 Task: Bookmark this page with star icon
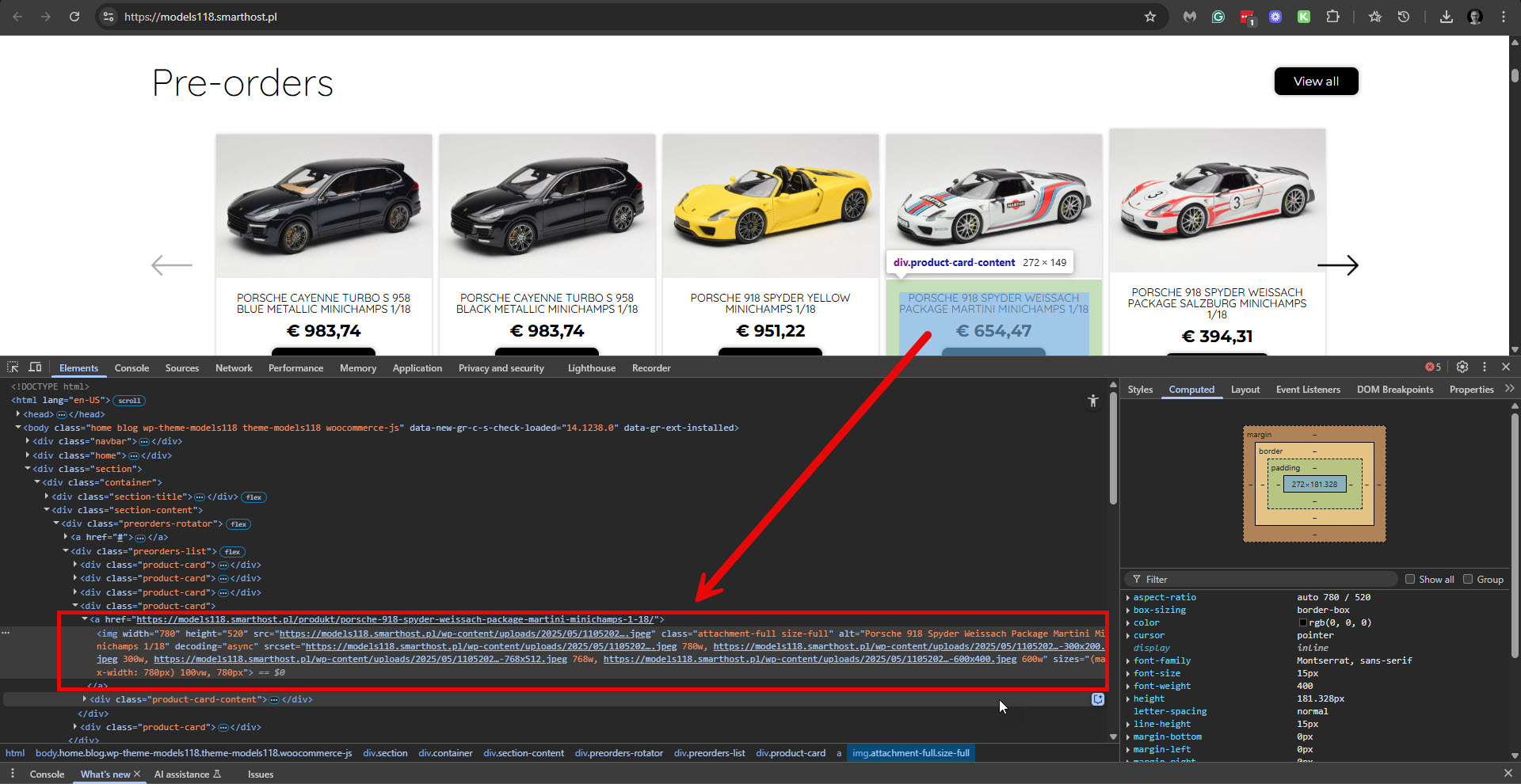[1150, 17]
